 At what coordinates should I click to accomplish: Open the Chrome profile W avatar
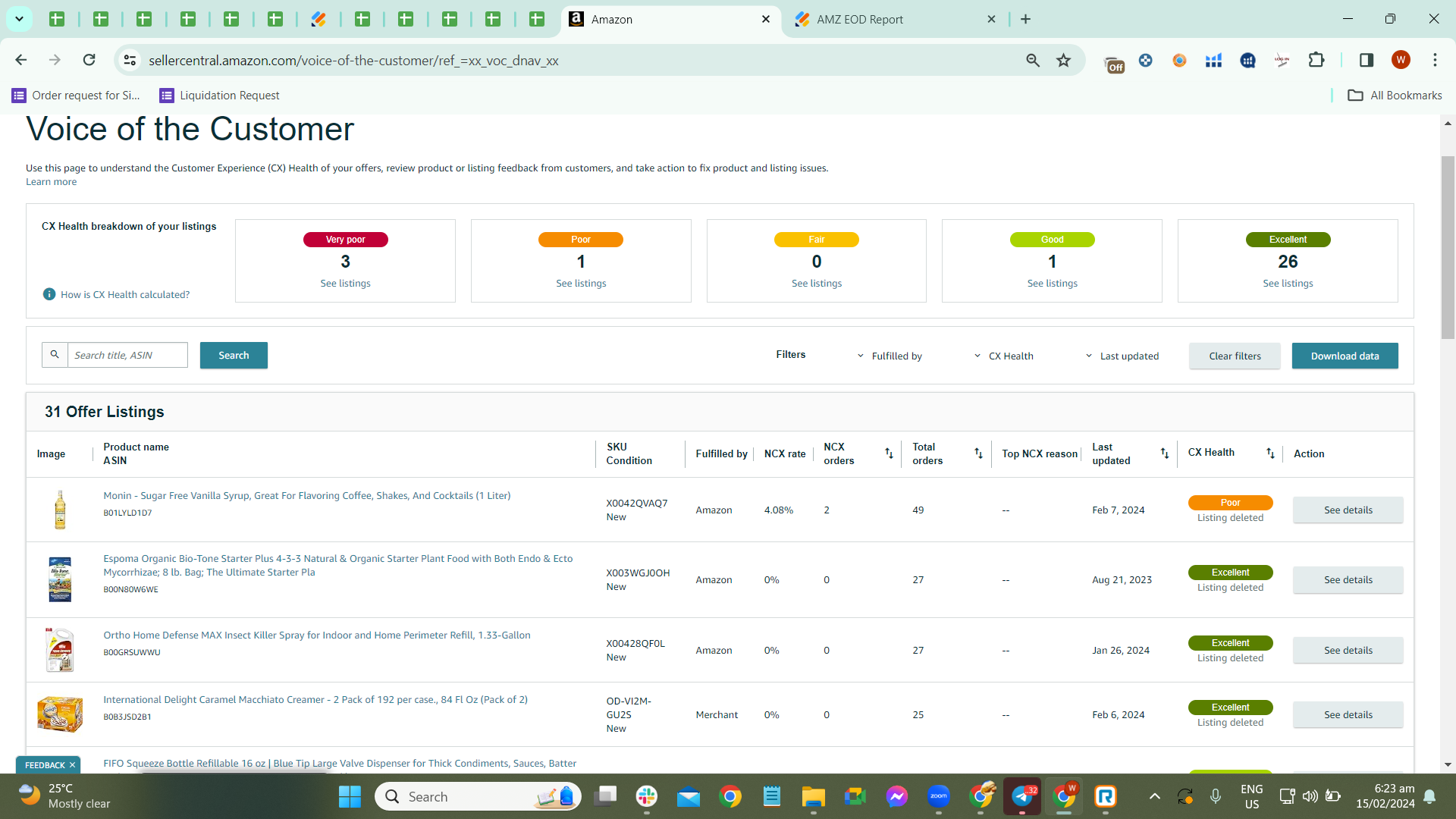pyautogui.click(x=1401, y=60)
